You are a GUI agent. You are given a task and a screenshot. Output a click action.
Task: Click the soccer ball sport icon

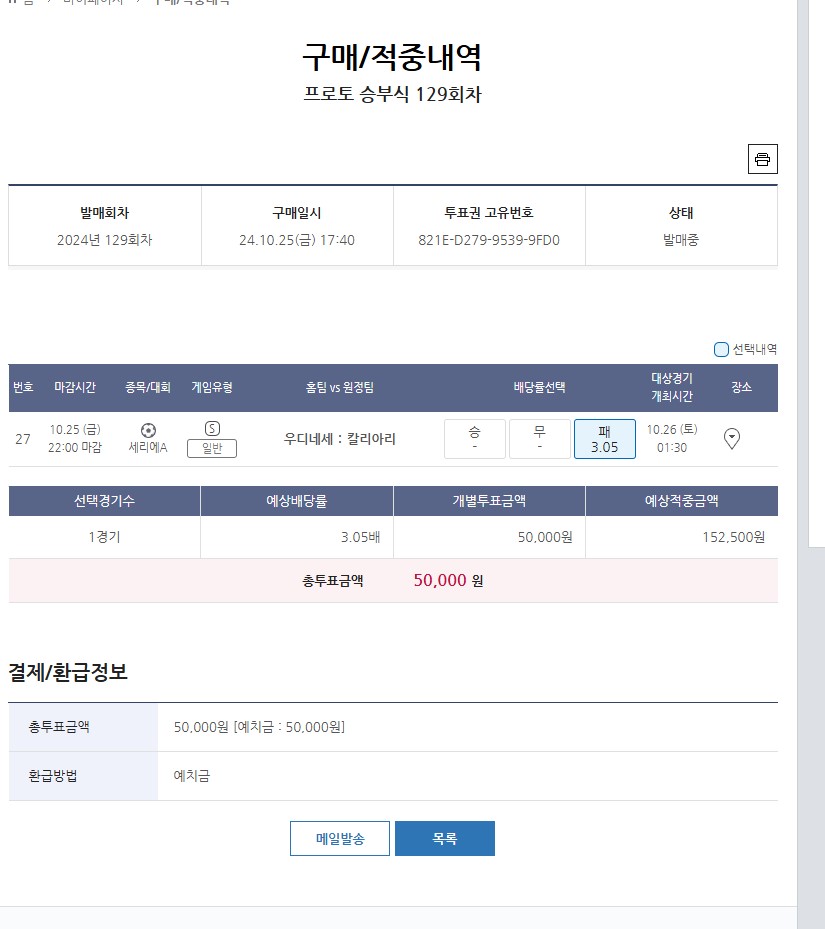coord(148,430)
